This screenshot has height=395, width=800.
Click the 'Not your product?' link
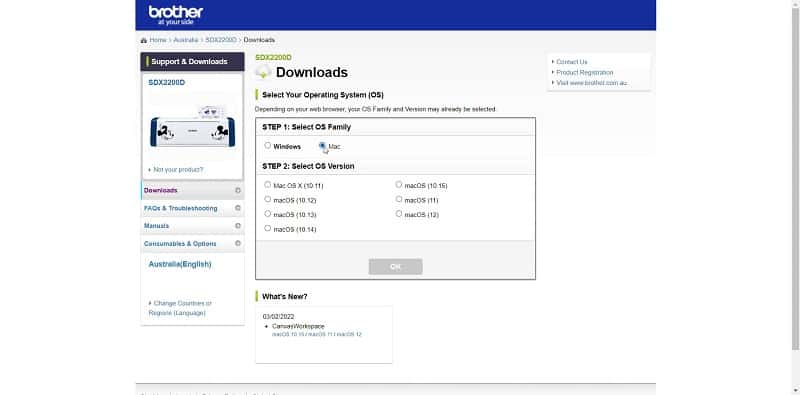(x=178, y=169)
